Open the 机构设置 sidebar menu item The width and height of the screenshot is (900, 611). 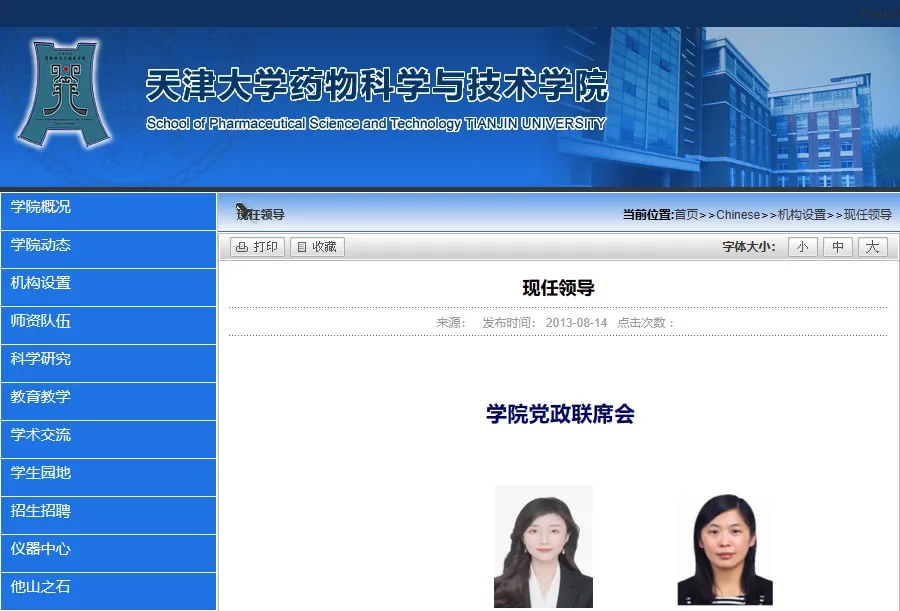coord(108,288)
